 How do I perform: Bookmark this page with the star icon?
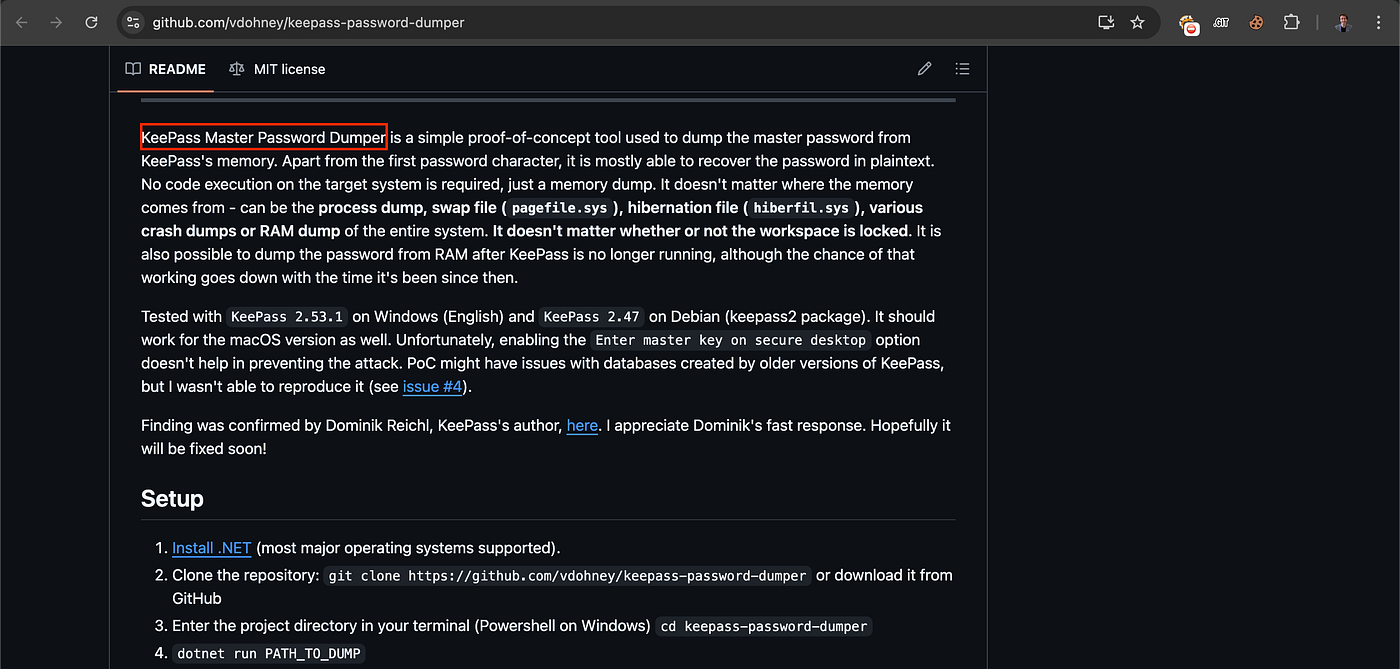click(1137, 22)
